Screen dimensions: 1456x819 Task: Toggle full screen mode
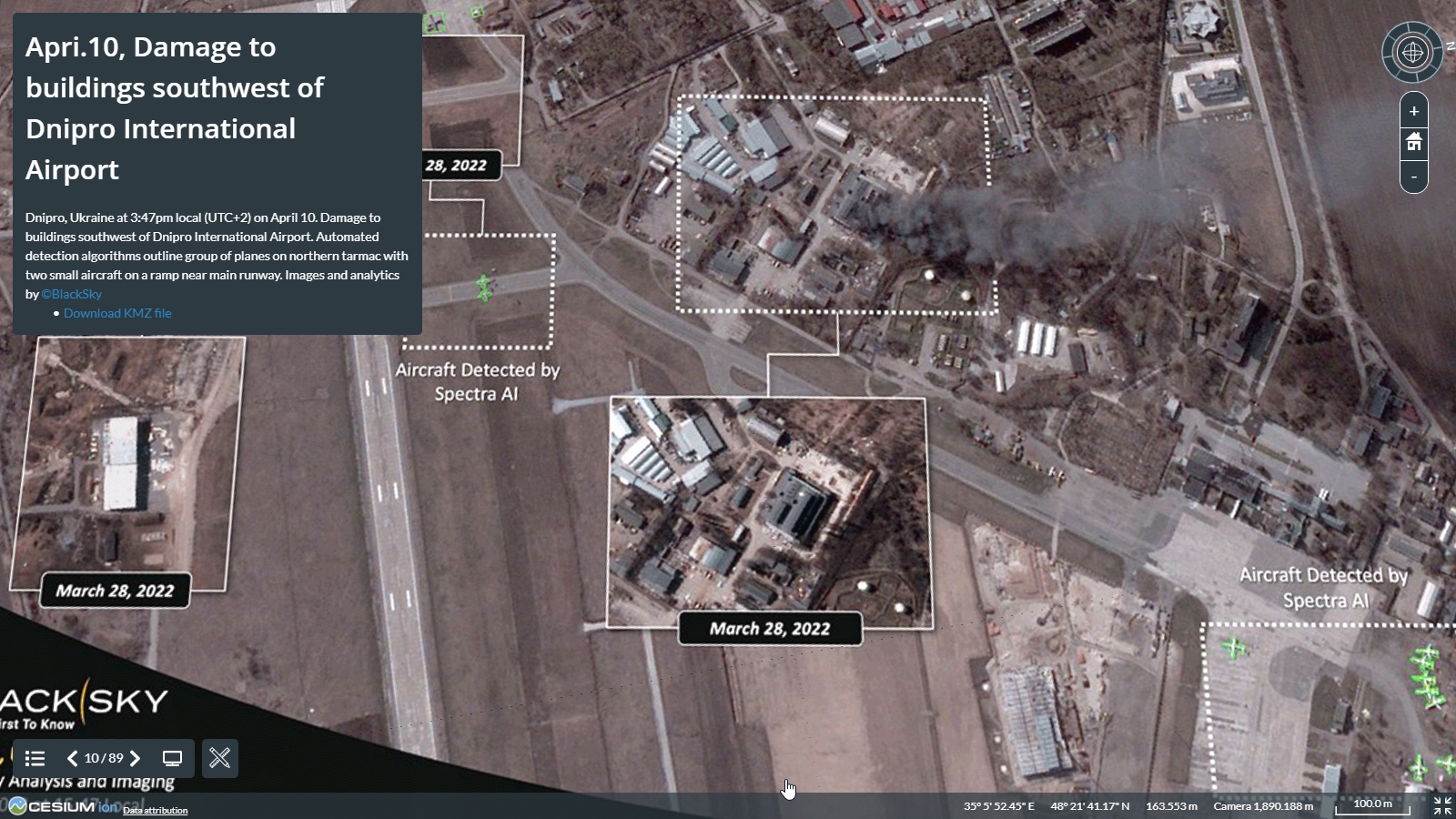pyautogui.click(x=1442, y=805)
